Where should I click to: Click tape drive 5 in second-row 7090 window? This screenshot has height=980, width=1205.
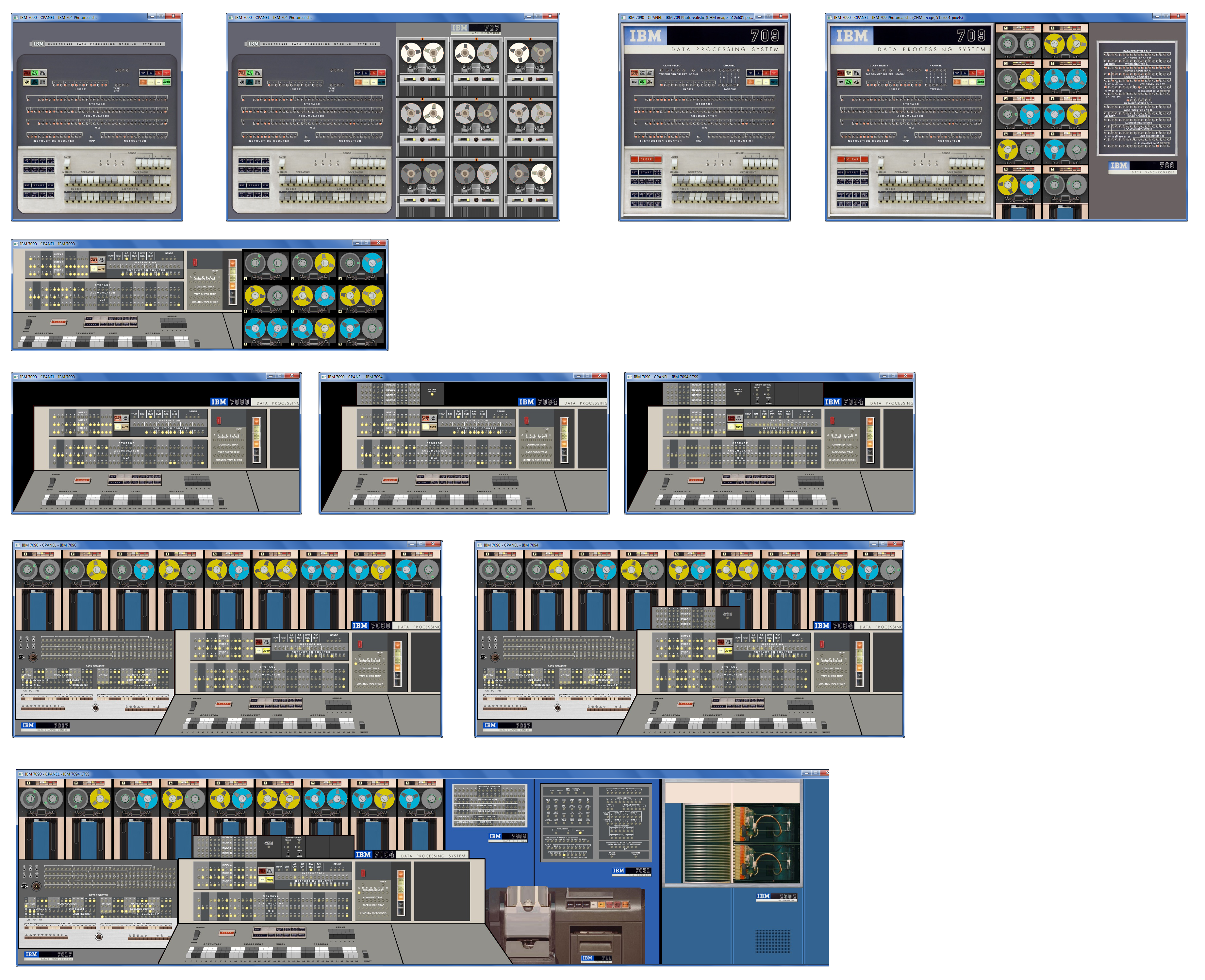[313, 299]
